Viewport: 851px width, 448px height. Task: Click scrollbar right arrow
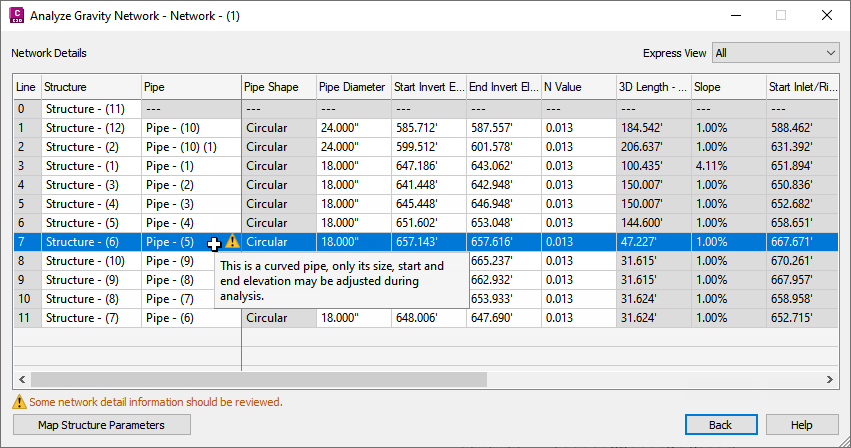coord(830,380)
